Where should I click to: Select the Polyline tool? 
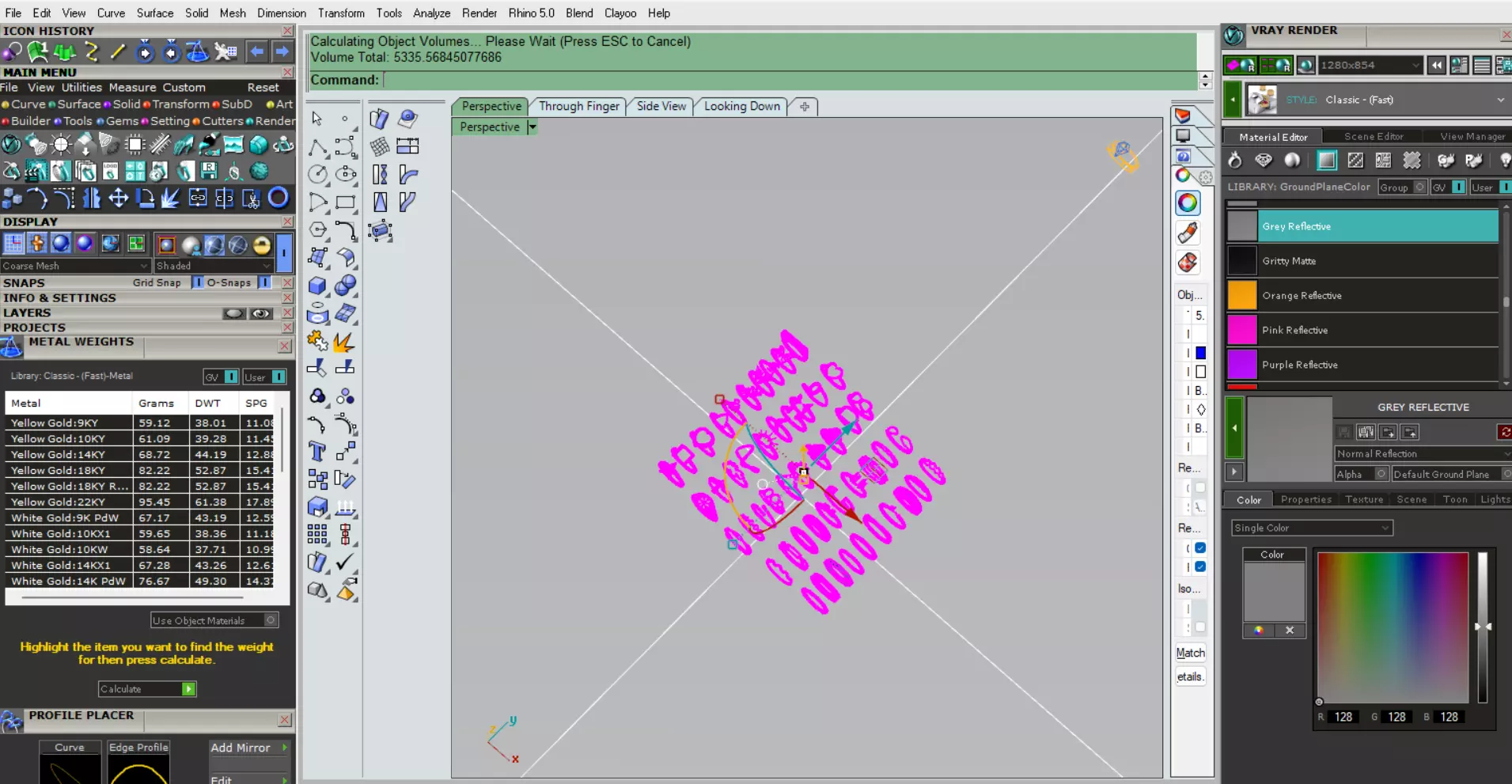(x=317, y=147)
